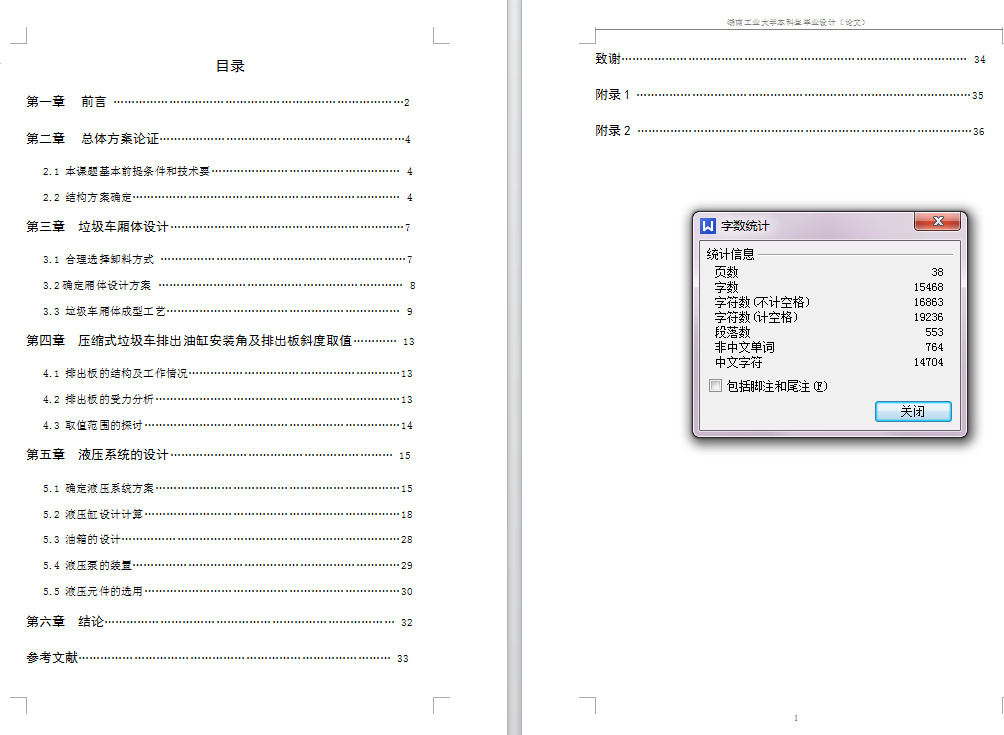Open the 附录 2 contents entry
The width and height of the screenshot is (1004, 735).
coord(789,131)
